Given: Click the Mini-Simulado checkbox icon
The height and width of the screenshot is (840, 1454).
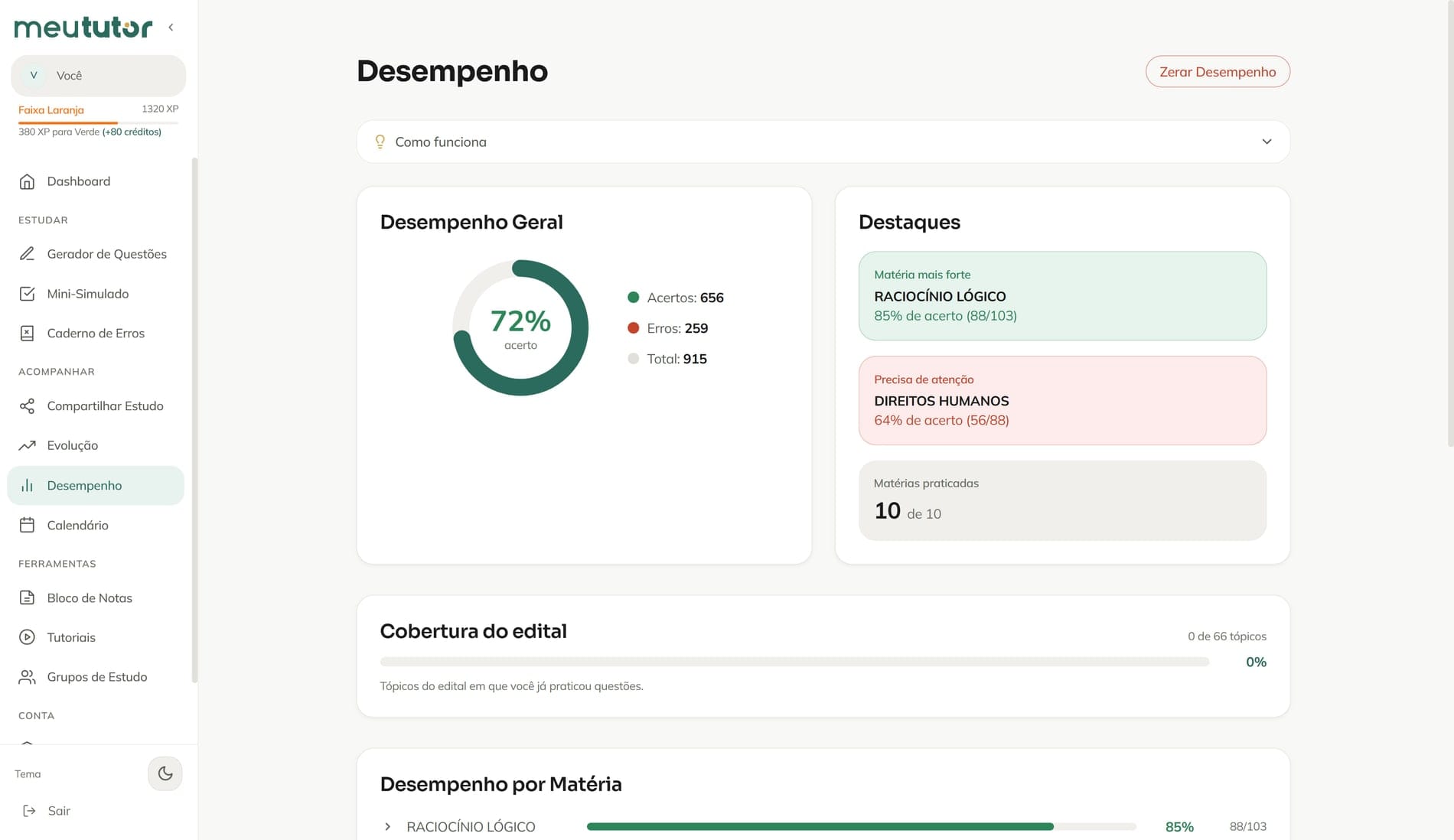Looking at the screenshot, I should coord(27,294).
